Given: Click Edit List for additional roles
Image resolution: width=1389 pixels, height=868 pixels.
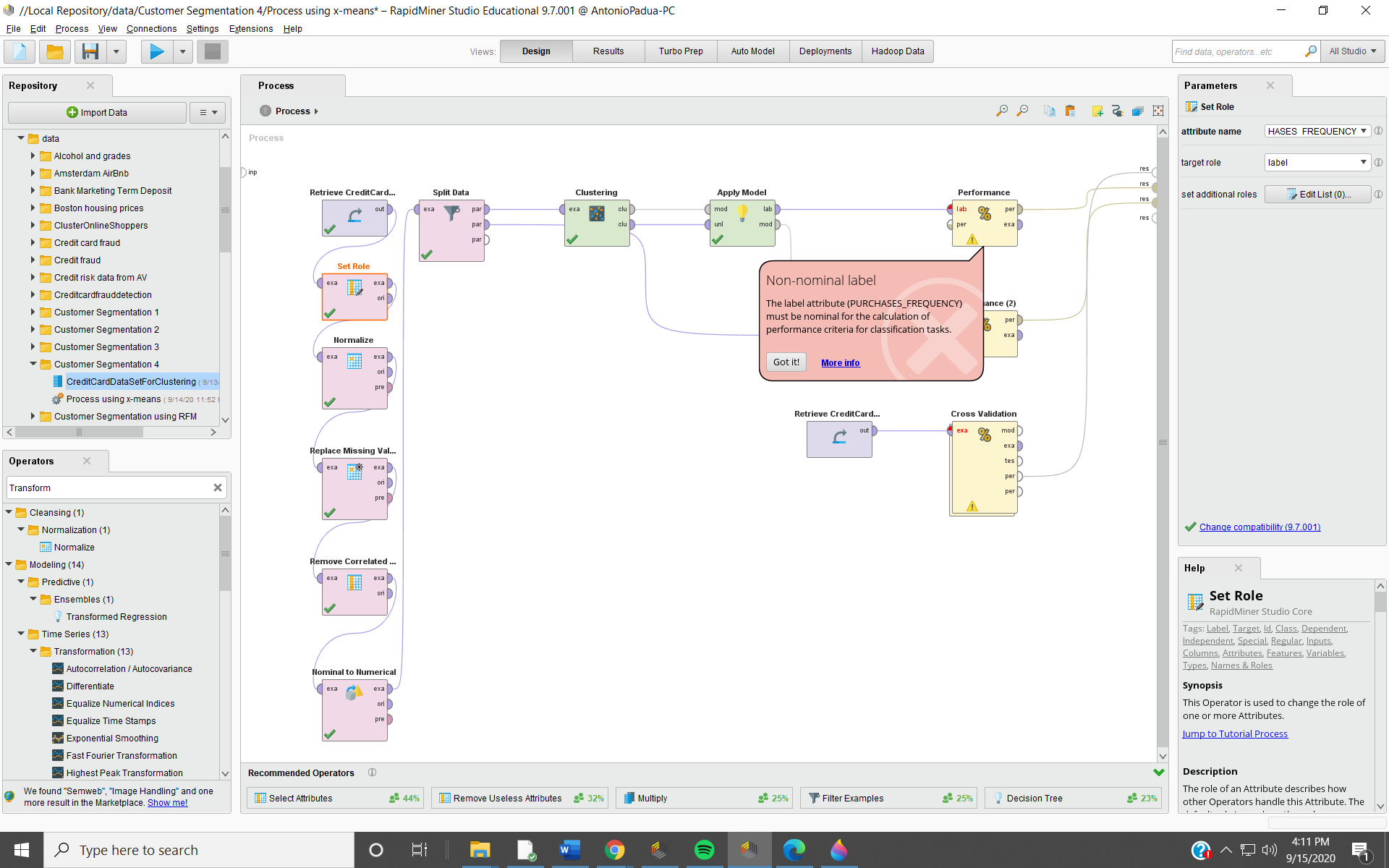Looking at the screenshot, I should click(1317, 194).
